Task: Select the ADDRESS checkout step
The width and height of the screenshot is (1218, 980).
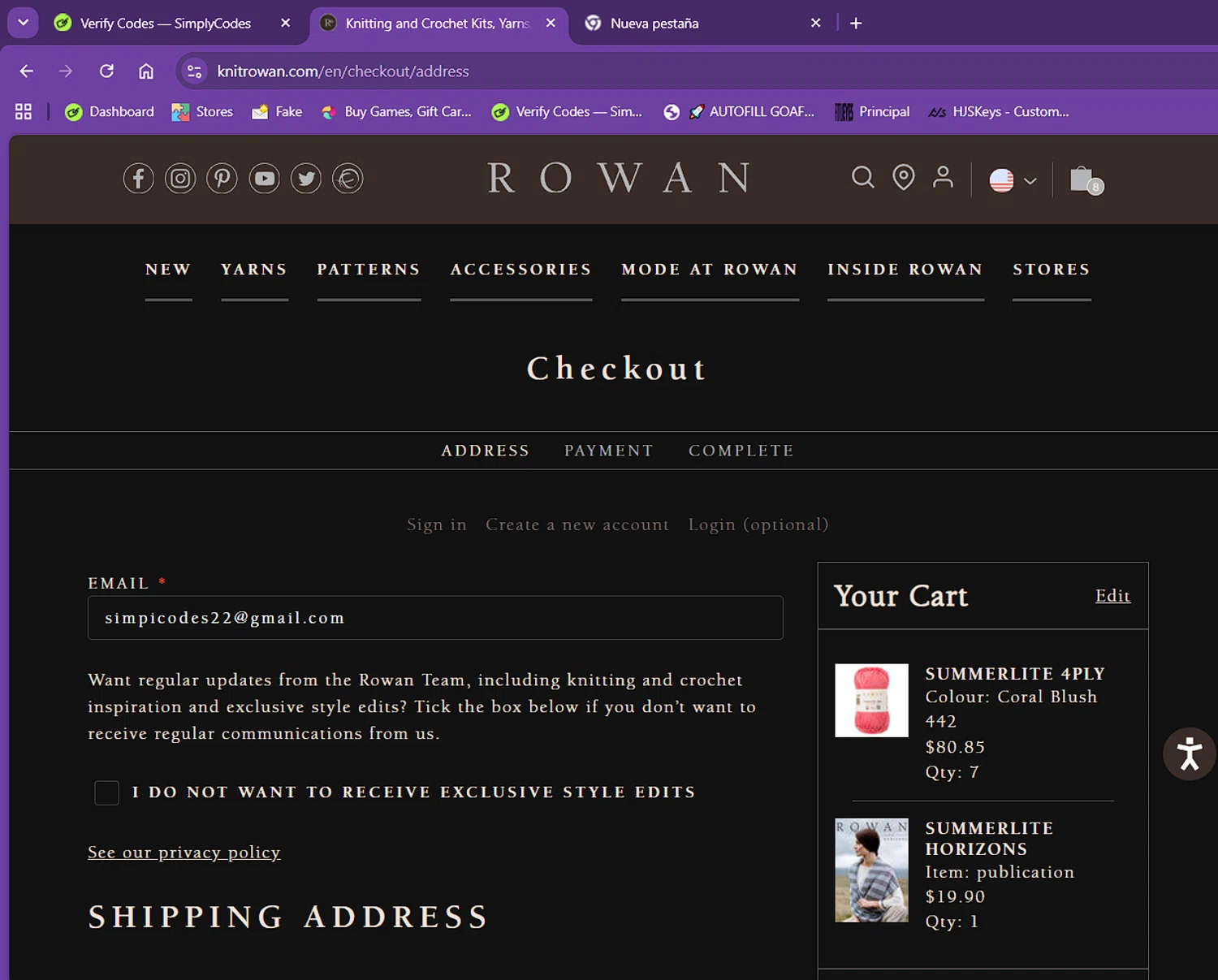Action: click(x=486, y=451)
